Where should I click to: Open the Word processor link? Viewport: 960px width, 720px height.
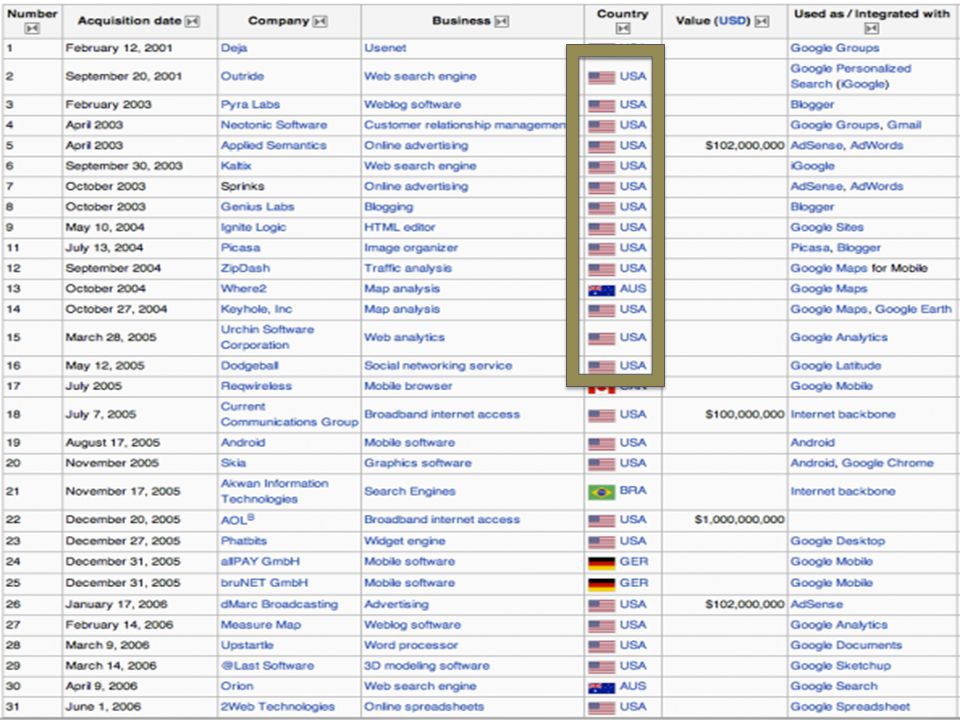point(411,645)
